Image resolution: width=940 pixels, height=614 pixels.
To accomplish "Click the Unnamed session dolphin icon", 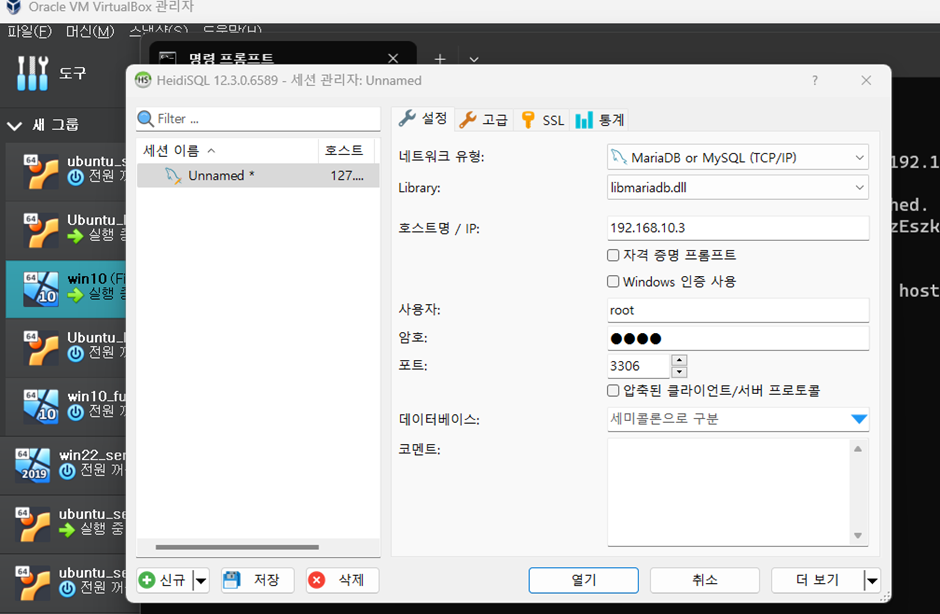I will tap(173, 176).
